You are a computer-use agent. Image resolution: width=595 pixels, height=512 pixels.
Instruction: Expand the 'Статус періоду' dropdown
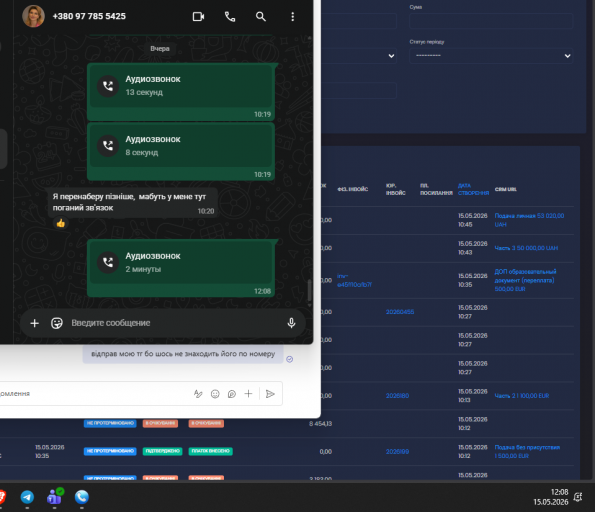click(x=491, y=56)
